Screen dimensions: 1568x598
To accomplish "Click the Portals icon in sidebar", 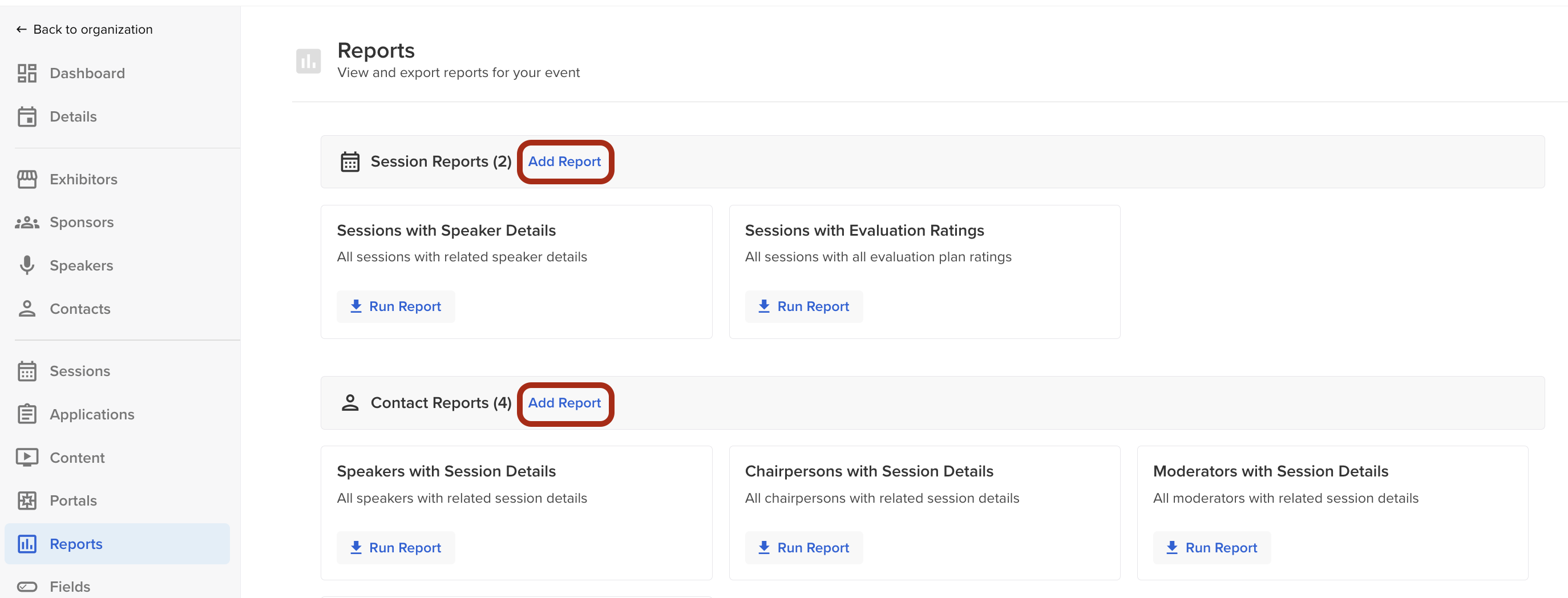I will click(27, 500).
